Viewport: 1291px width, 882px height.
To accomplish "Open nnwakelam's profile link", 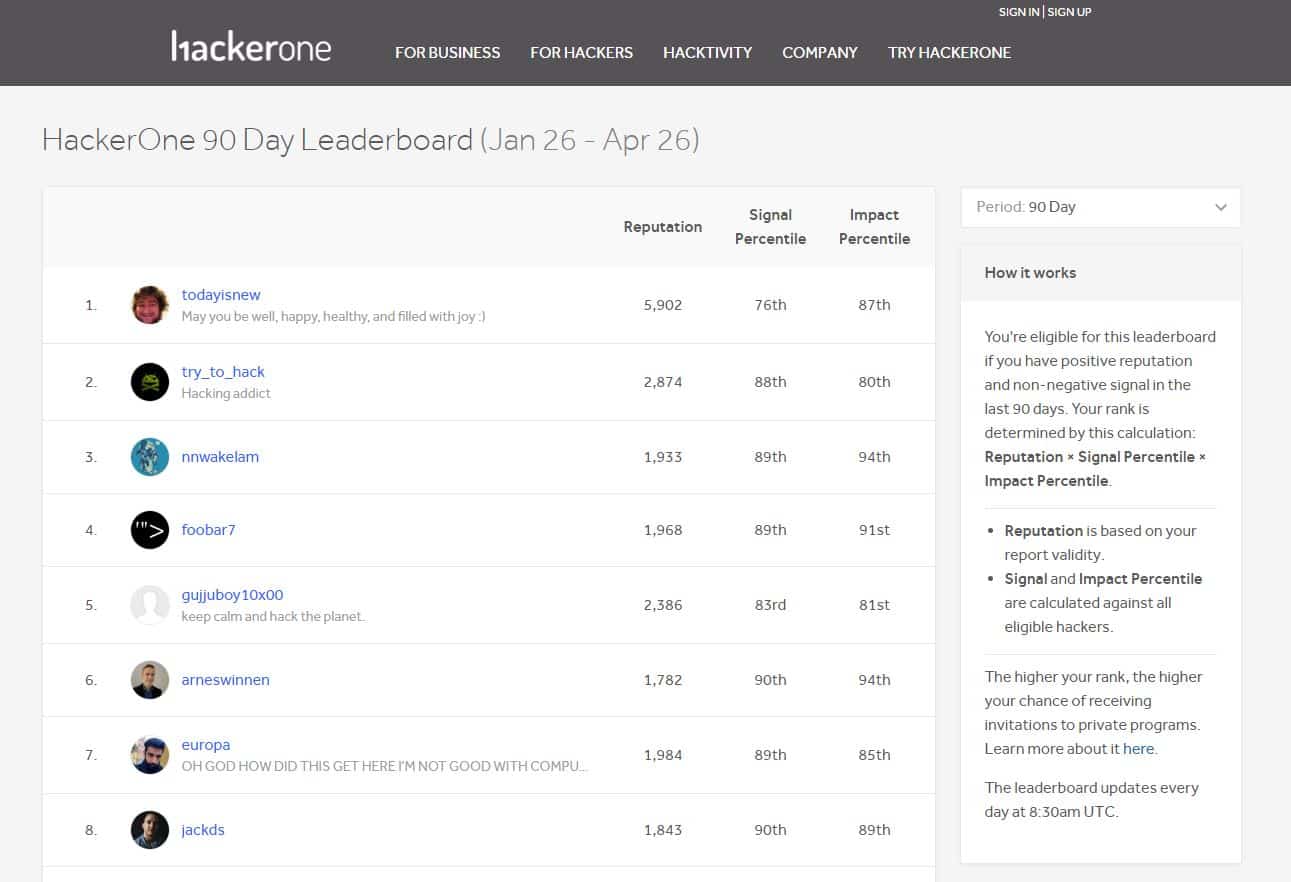I will [x=220, y=457].
